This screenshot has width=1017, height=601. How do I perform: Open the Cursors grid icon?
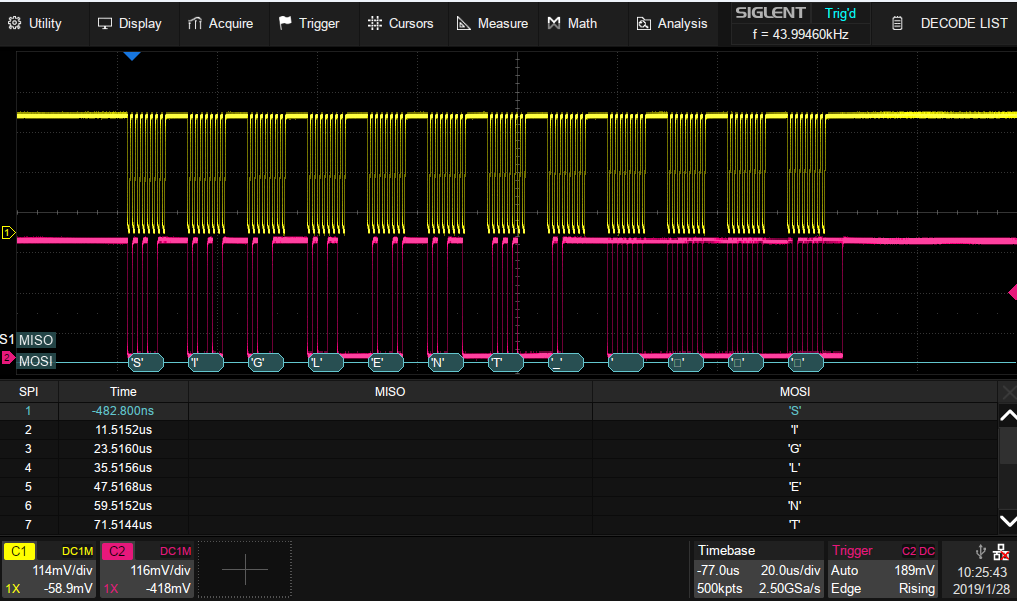click(375, 23)
